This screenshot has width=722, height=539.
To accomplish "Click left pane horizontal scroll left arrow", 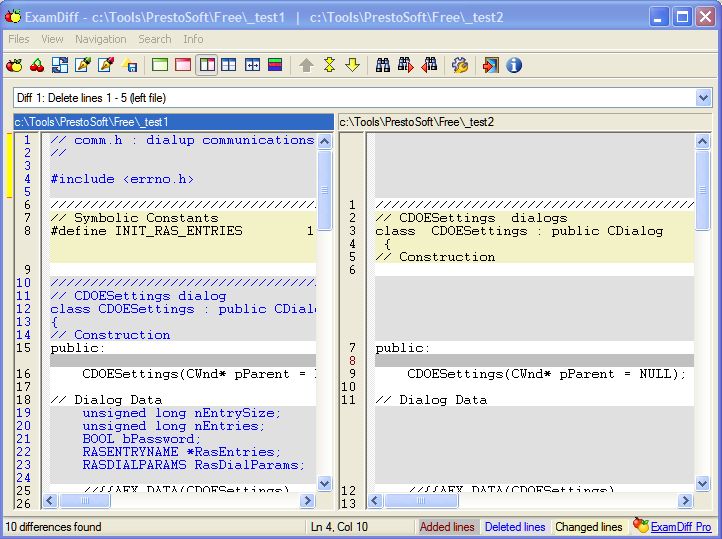I will [50, 500].
